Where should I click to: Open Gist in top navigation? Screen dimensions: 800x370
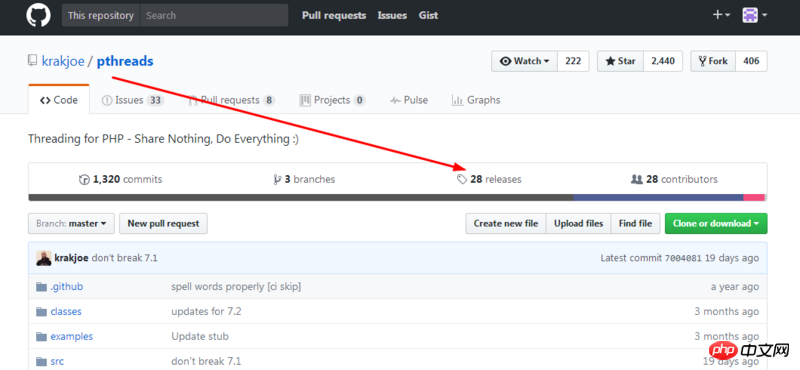tap(429, 15)
